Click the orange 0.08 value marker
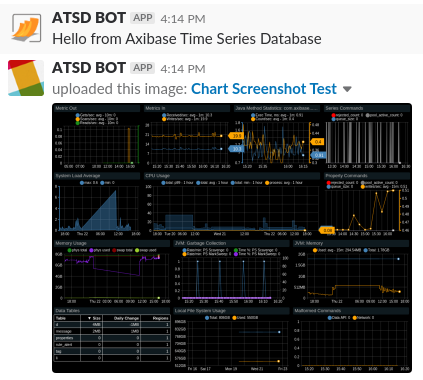The image size is (423, 380). coord(327,230)
